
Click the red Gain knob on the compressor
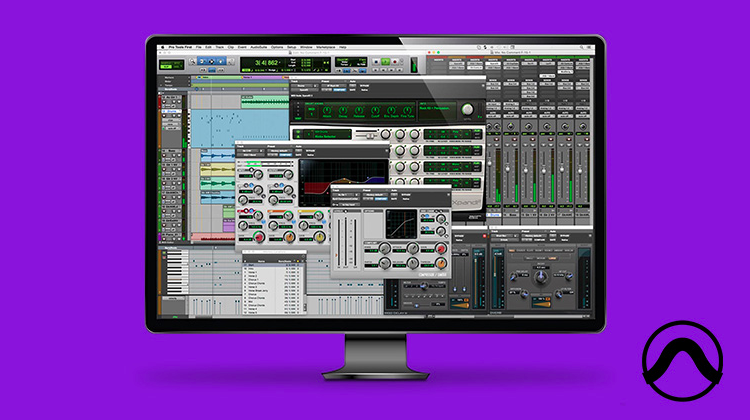[x=441, y=248]
